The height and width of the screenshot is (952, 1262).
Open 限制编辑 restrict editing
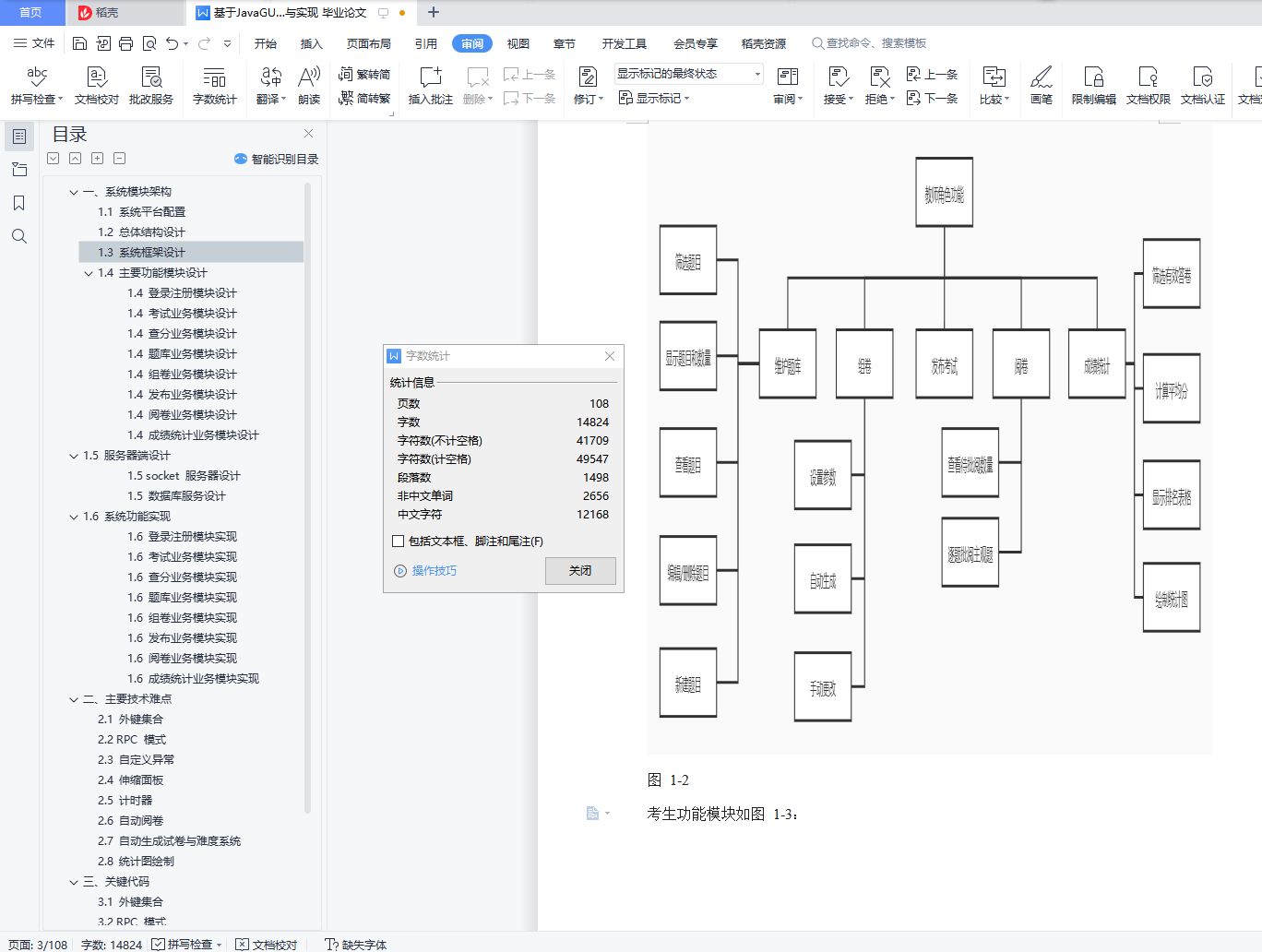1094,86
